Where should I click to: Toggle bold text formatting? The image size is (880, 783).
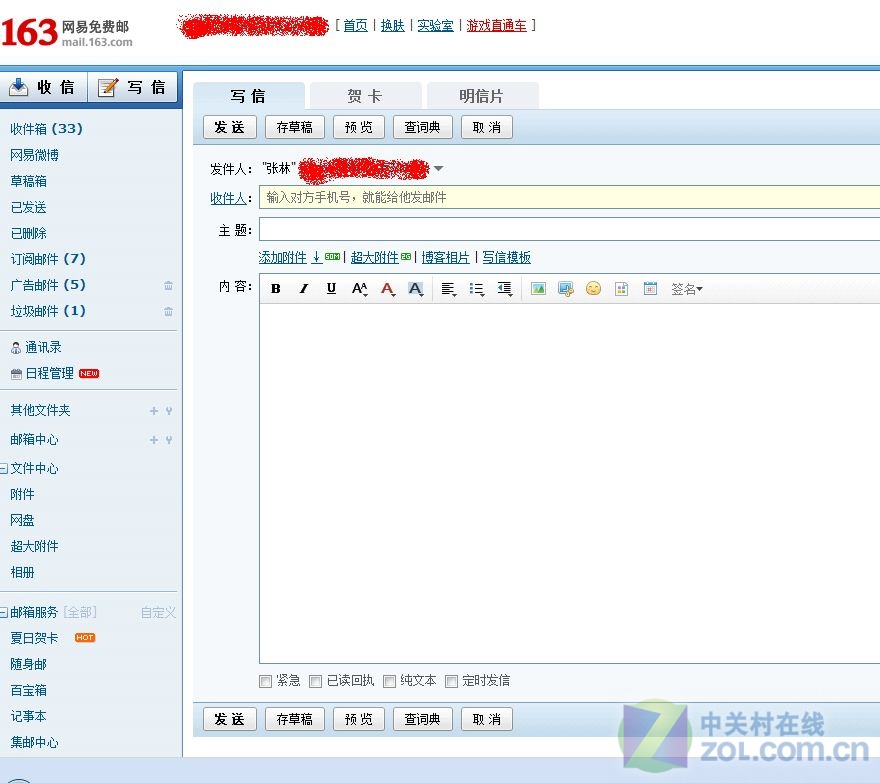(276, 289)
